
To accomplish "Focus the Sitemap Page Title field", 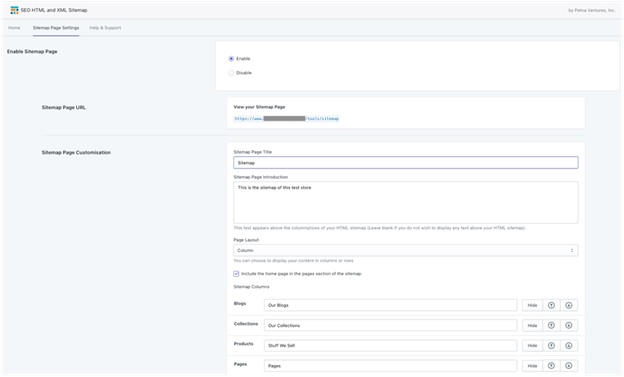I will pyautogui.click(x=406, y=163).
